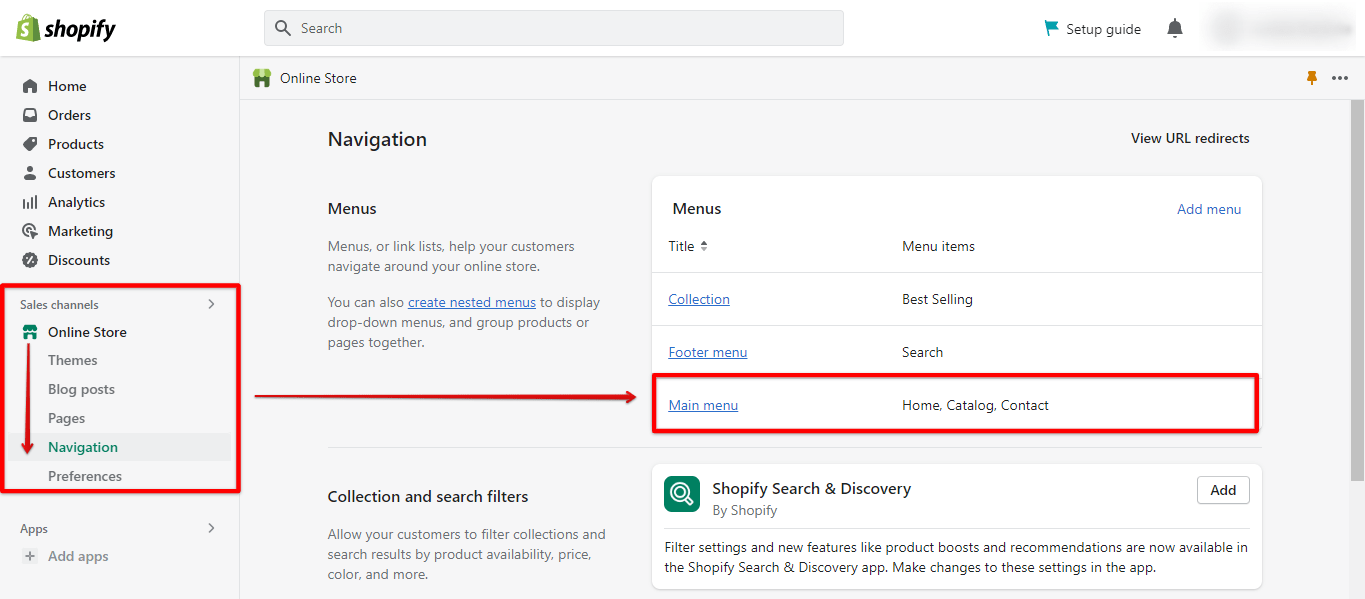Expand the Sales channels chevron
This screenshot has width=1365, height=599.
[x=211, y=304]
